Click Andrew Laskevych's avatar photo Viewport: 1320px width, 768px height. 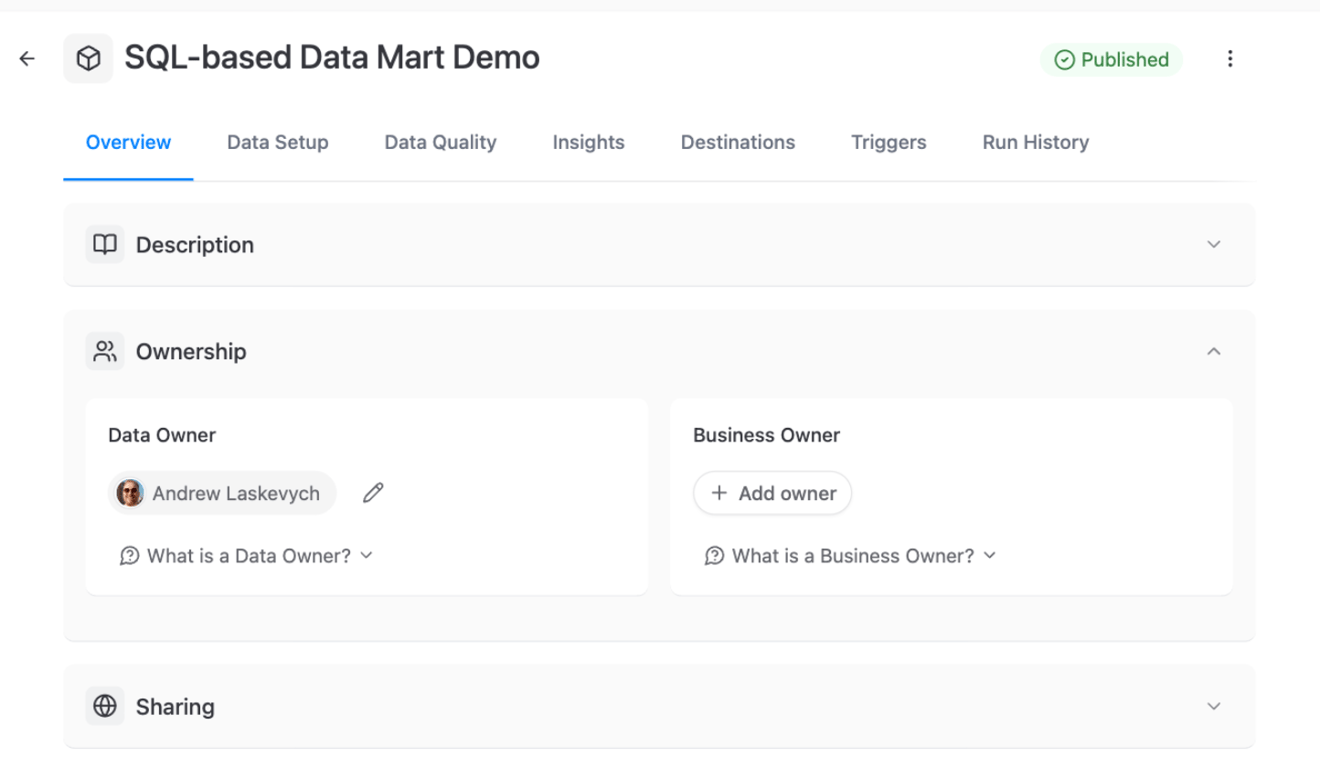[130, 493]
